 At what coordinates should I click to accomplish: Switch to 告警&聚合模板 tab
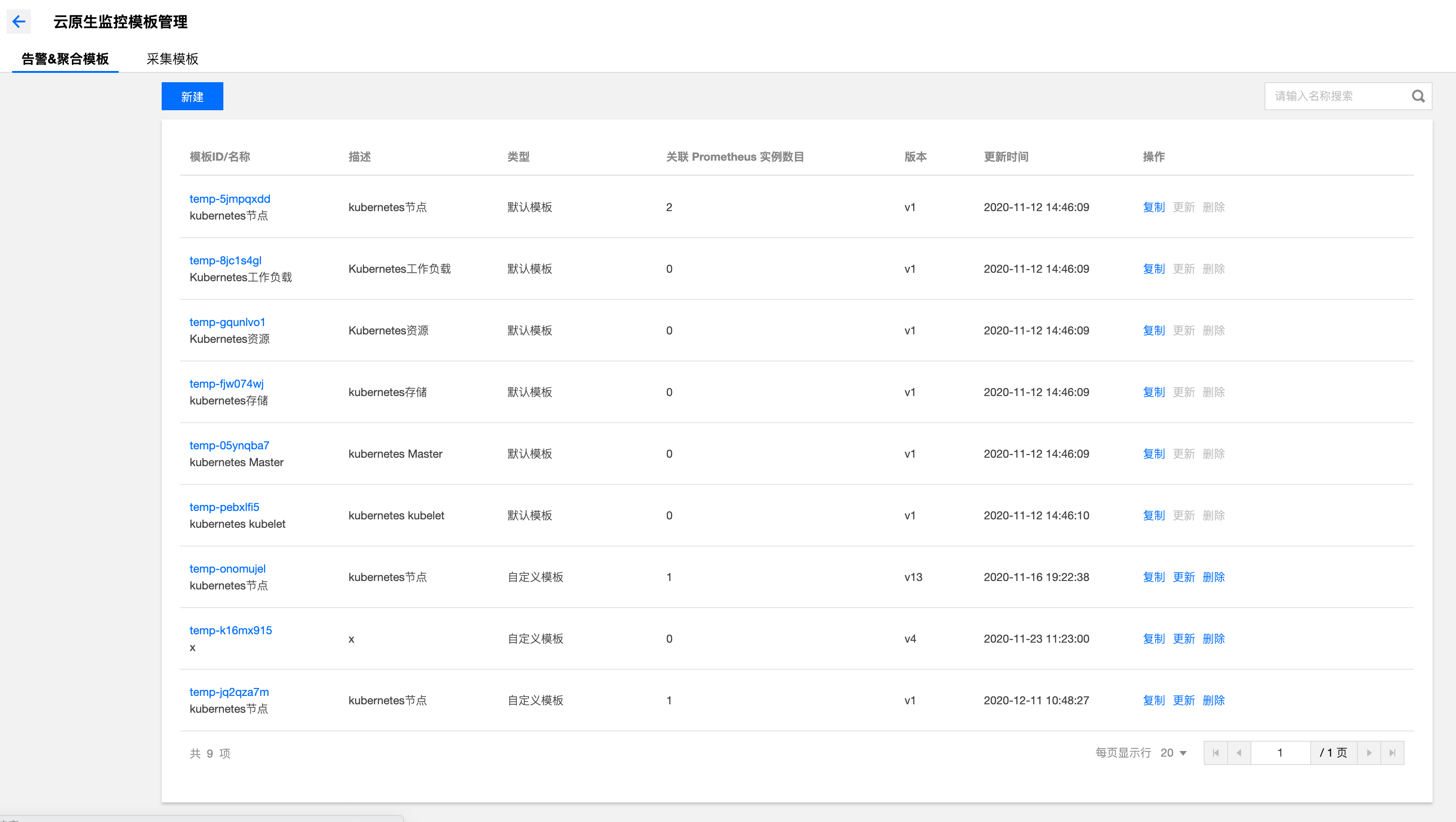[x=65, y=59]
